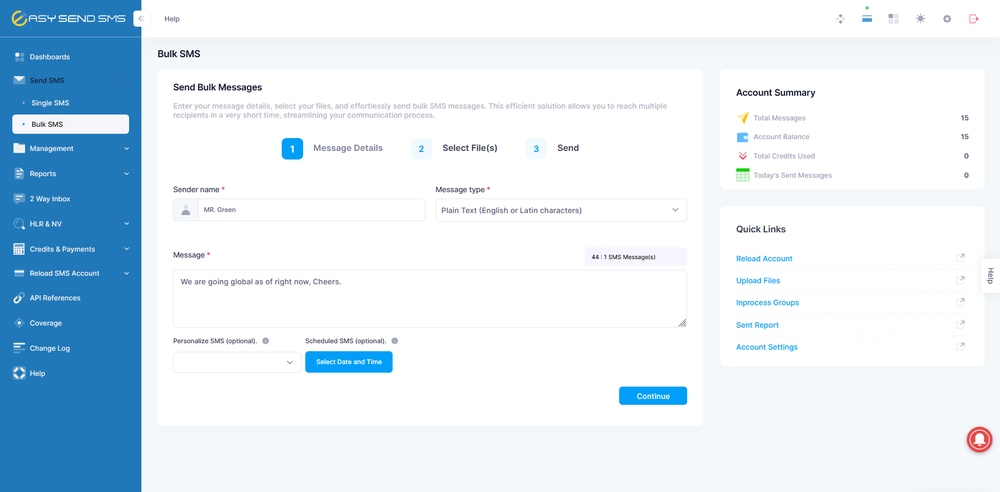Click the Reports document icon
1000x492 pixels.
click(19, 174)
